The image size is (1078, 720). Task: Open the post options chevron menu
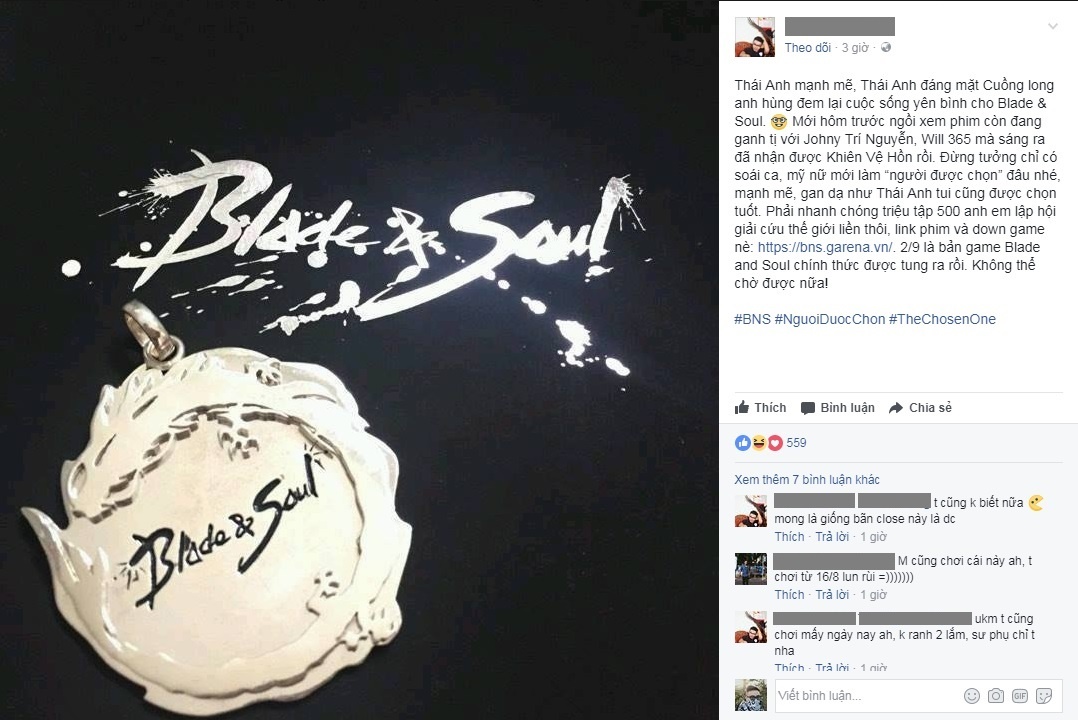[x=1053, y=27]
